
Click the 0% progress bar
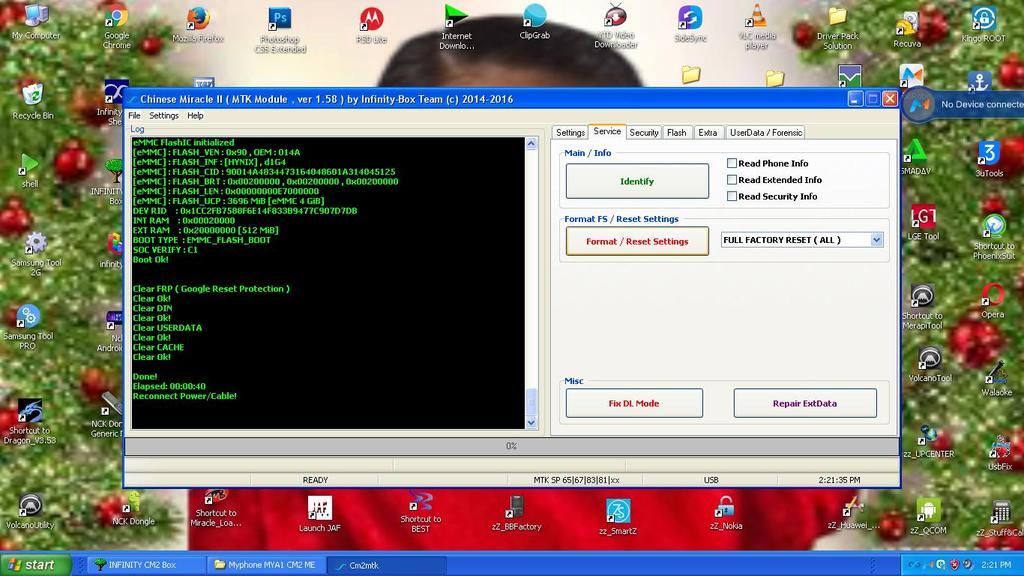click(511, 446)
